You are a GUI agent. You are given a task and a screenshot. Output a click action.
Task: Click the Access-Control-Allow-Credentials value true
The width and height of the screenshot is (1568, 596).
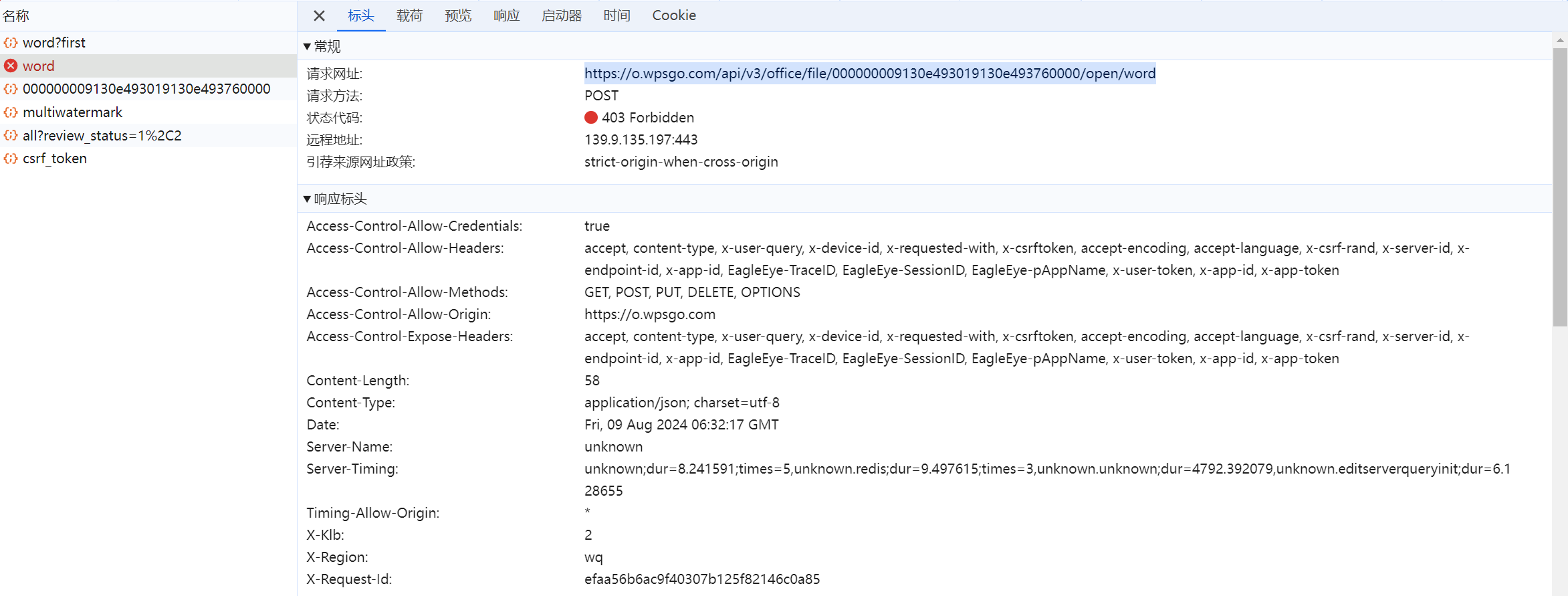coord(597,226)
